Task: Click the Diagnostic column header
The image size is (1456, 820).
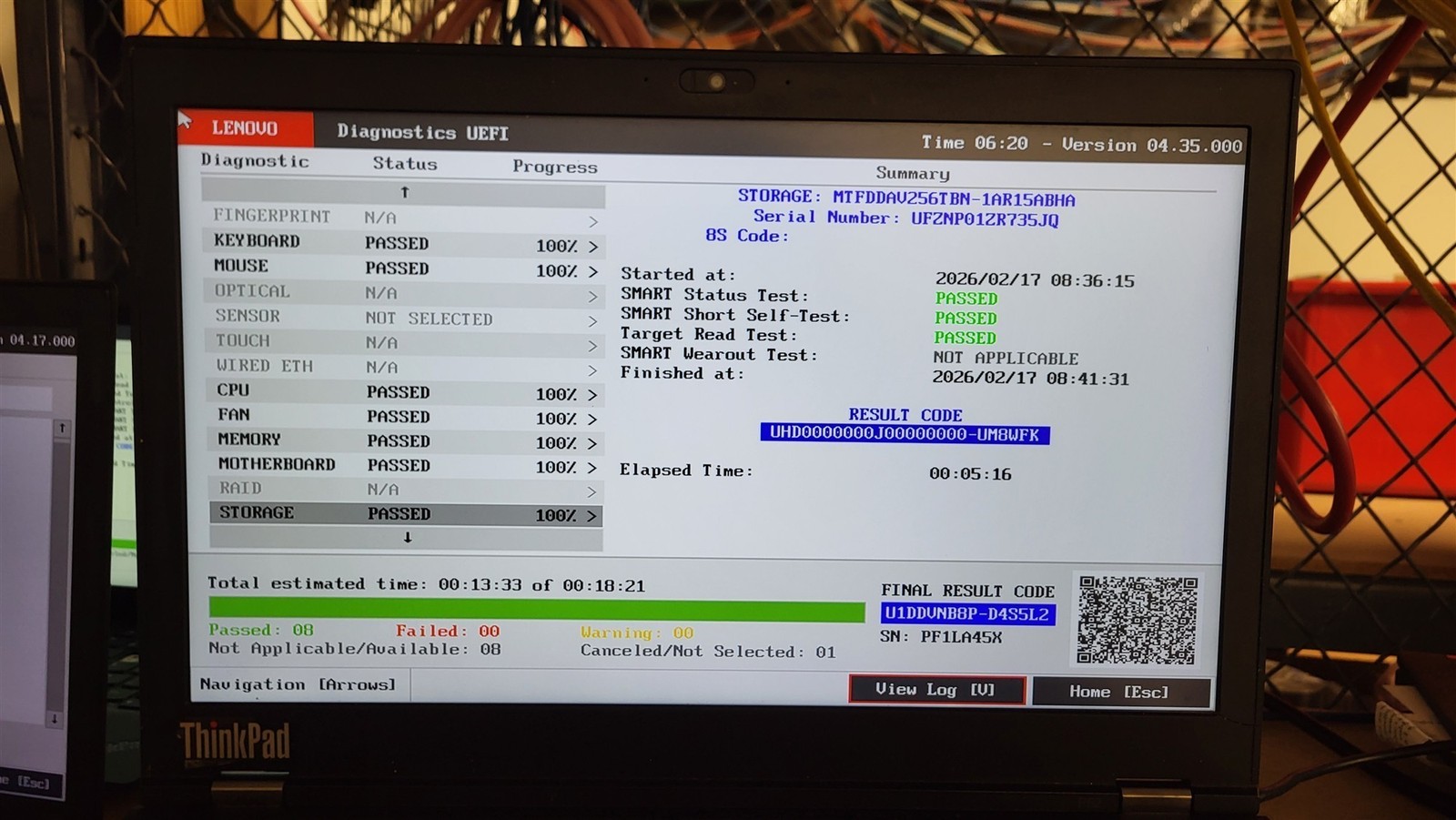Action: click(255, 161)
